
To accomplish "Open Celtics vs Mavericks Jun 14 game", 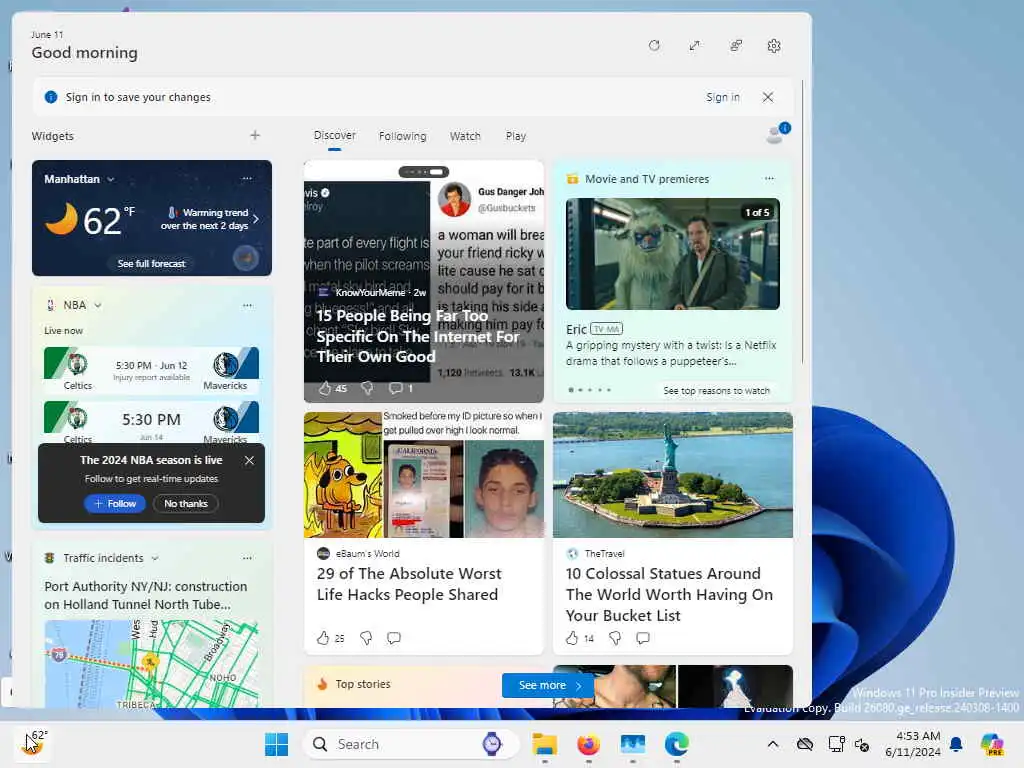I will [x=152, y=423].
